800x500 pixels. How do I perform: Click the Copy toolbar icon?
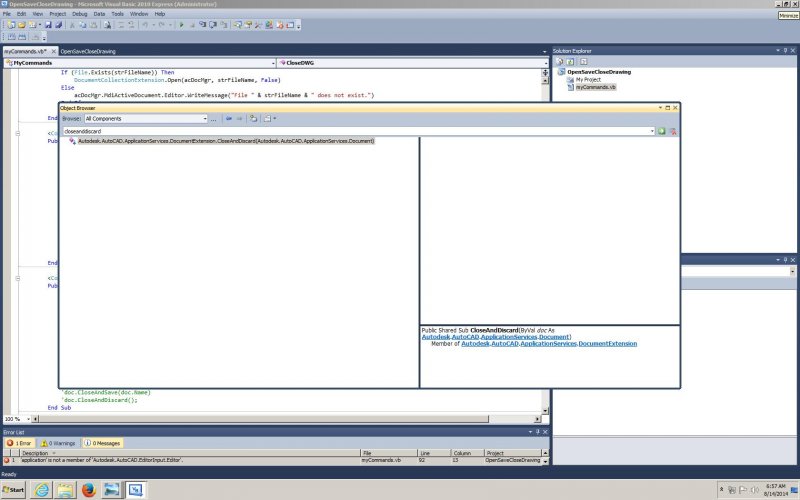[x=83, y=24]
